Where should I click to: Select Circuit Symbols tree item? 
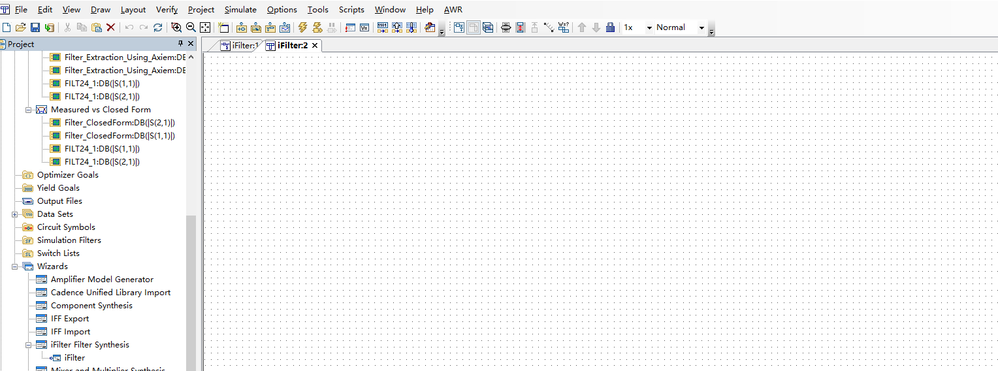pos(66,227)
